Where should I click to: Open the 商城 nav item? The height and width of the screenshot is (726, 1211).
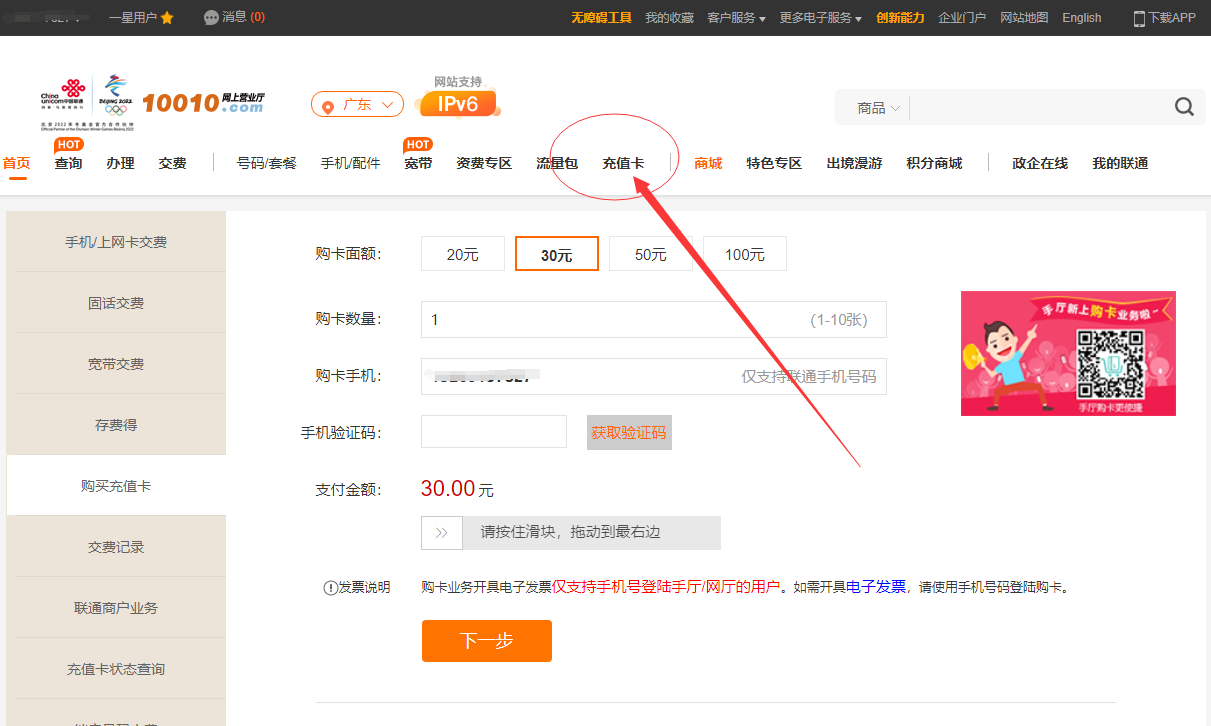click(708, 163)
